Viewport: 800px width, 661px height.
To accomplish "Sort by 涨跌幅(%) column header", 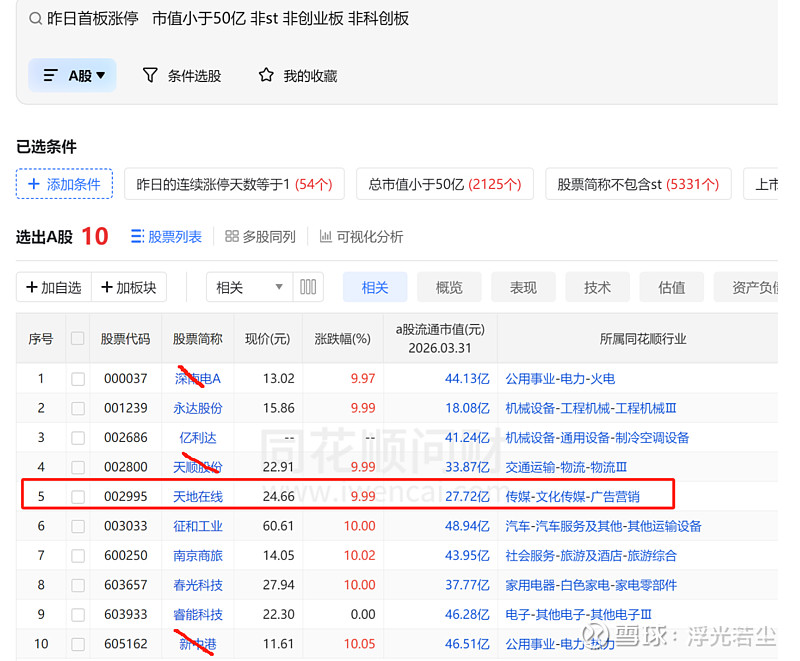I will pos(342,339).
